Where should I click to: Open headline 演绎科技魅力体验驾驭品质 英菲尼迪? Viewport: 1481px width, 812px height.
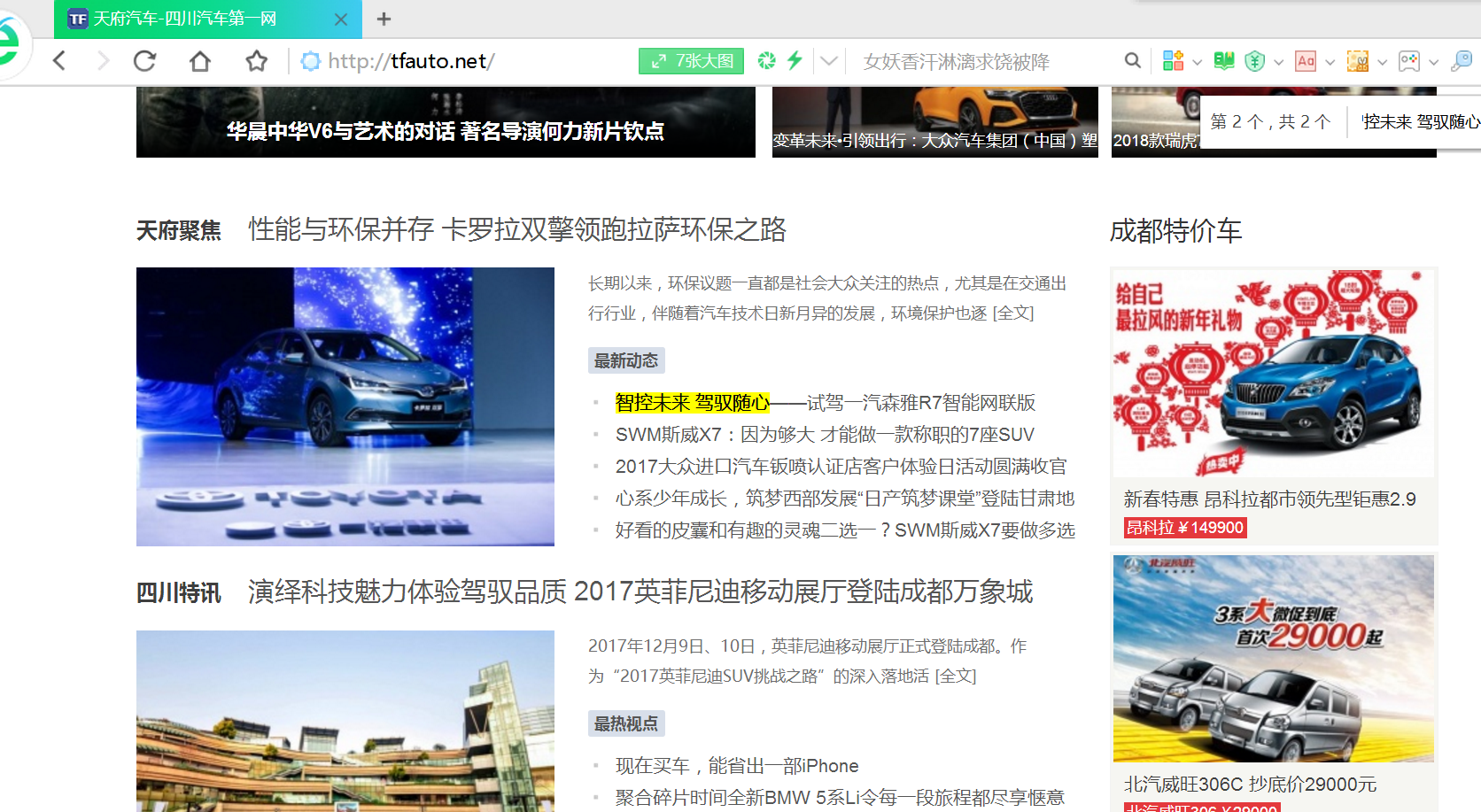tap(640, 592)
